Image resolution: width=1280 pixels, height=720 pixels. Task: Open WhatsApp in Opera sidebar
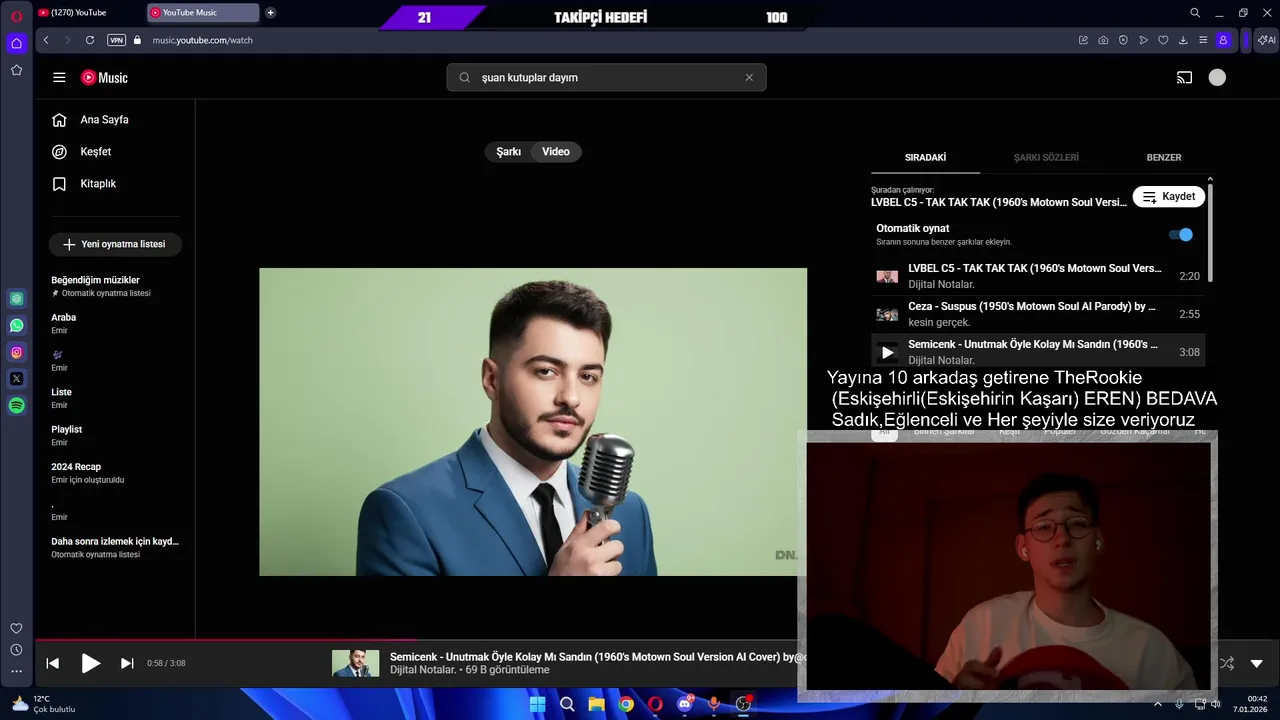pos(16,325)
